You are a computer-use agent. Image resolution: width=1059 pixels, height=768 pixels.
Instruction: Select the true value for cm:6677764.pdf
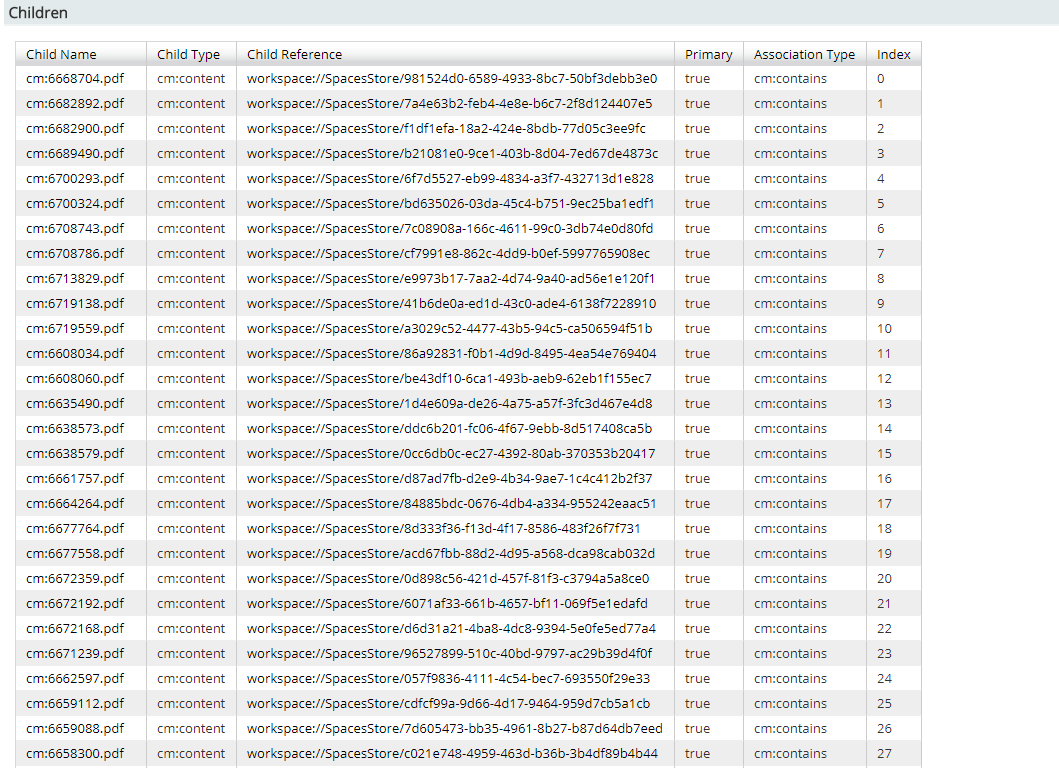point(698,528)
